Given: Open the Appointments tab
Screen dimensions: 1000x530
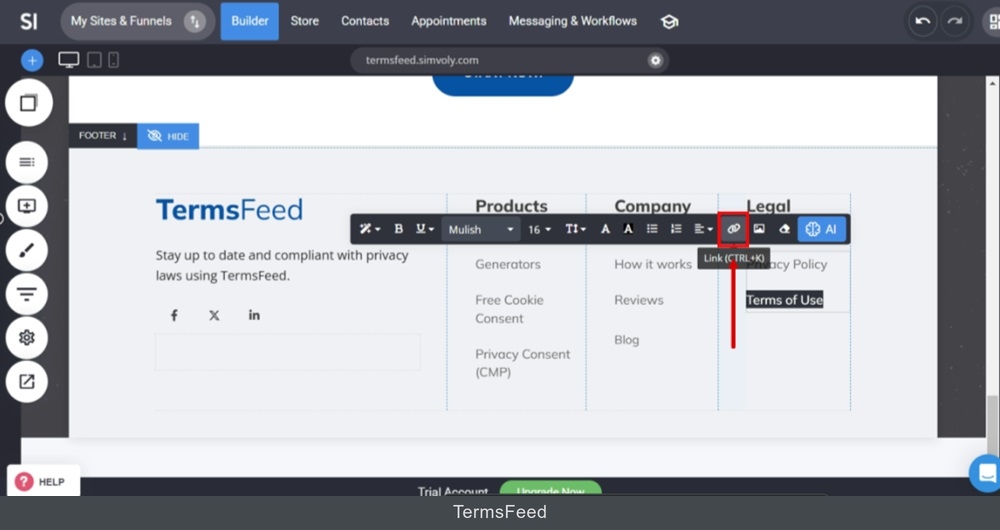Looking at the screenshot, I should (x=448, y=21).
